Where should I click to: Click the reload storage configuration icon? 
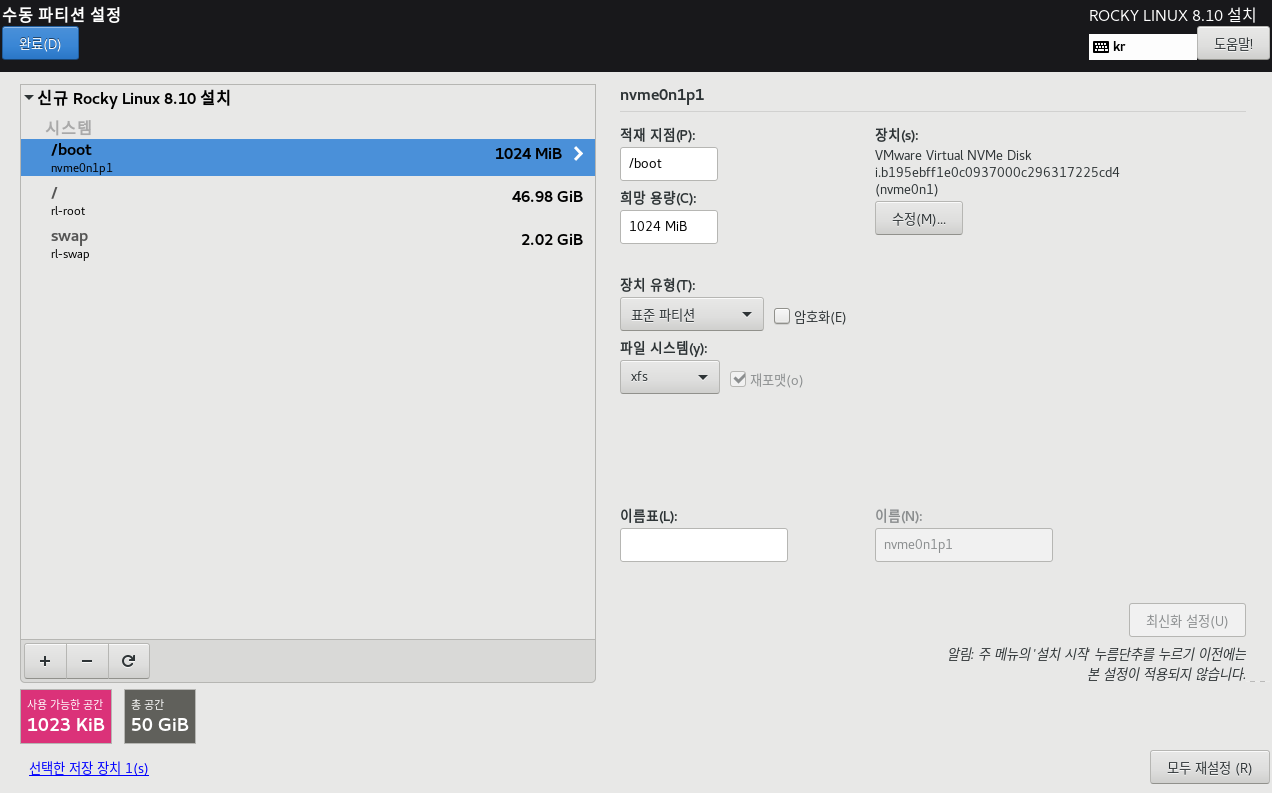[x=128, y=660]
